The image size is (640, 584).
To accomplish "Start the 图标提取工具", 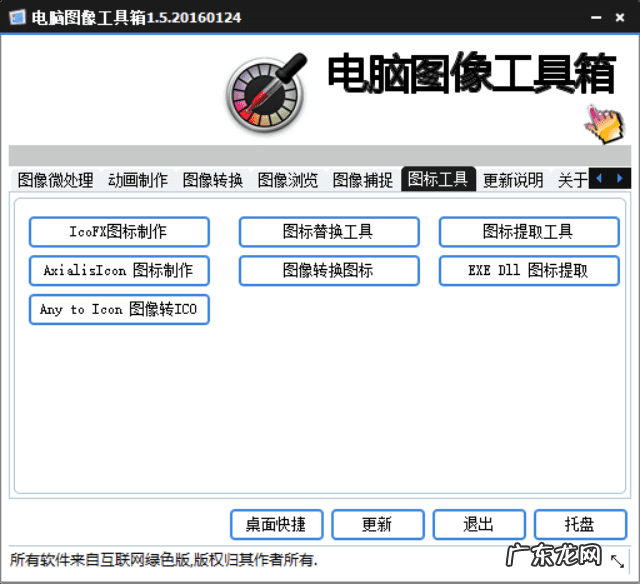I will [x=528, y=232].
